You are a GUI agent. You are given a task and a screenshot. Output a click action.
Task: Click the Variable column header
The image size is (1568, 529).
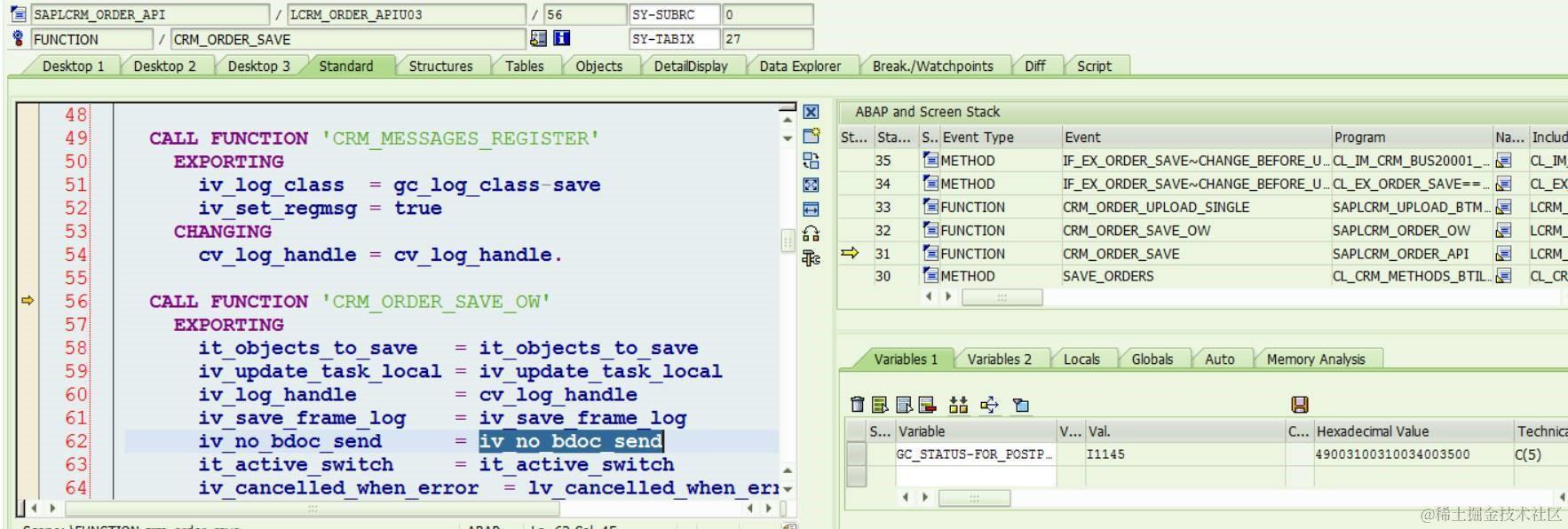point(975,430)
